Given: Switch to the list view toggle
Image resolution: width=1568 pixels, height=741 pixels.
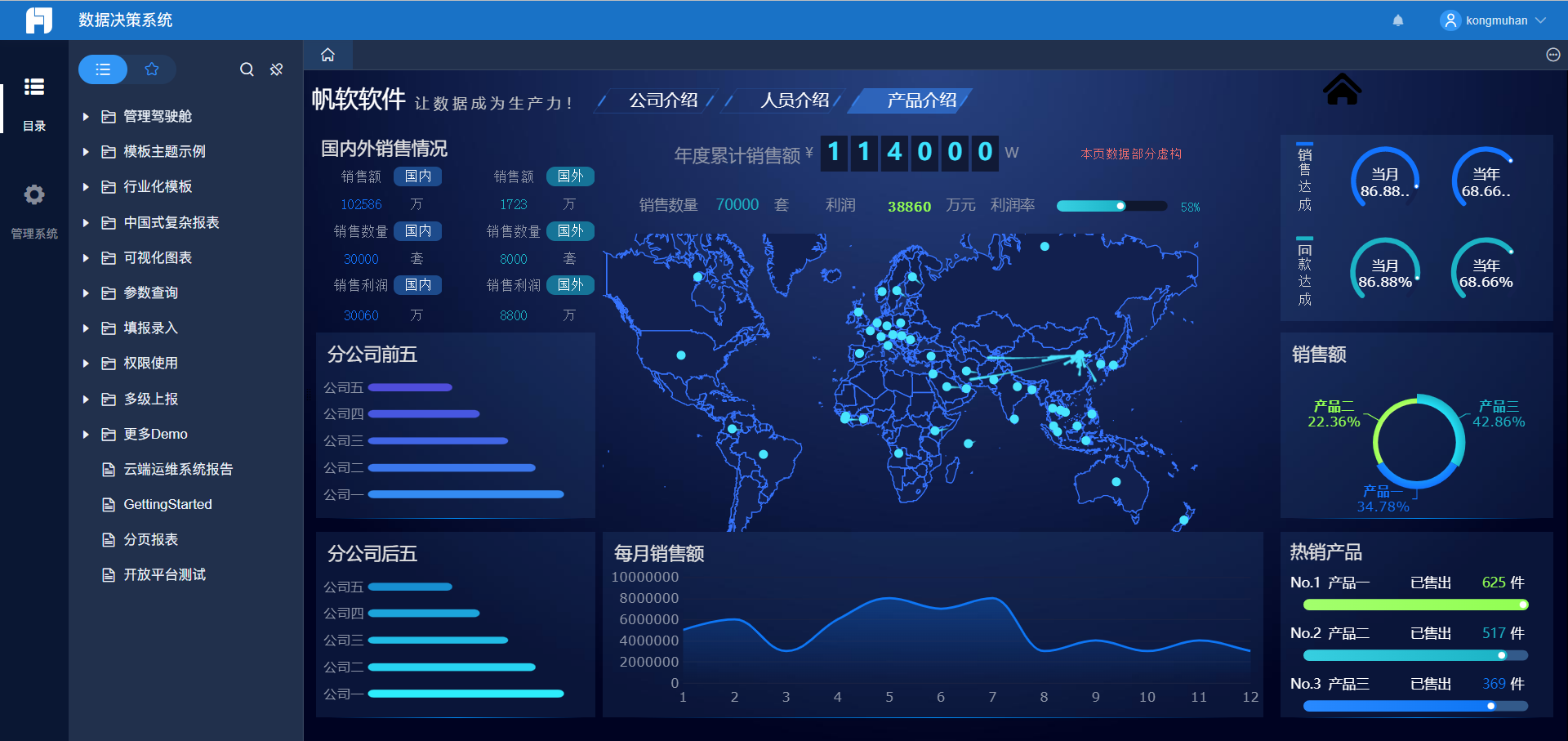Looking at the screenshot, I should 103,69.
